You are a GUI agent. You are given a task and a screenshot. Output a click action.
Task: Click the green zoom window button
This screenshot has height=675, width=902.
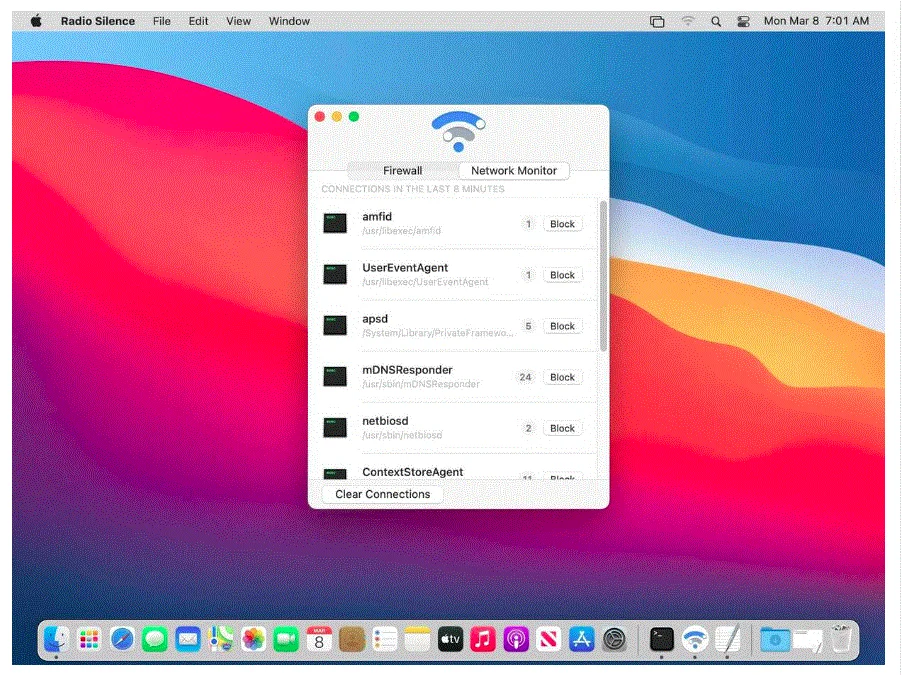[354, 117]
